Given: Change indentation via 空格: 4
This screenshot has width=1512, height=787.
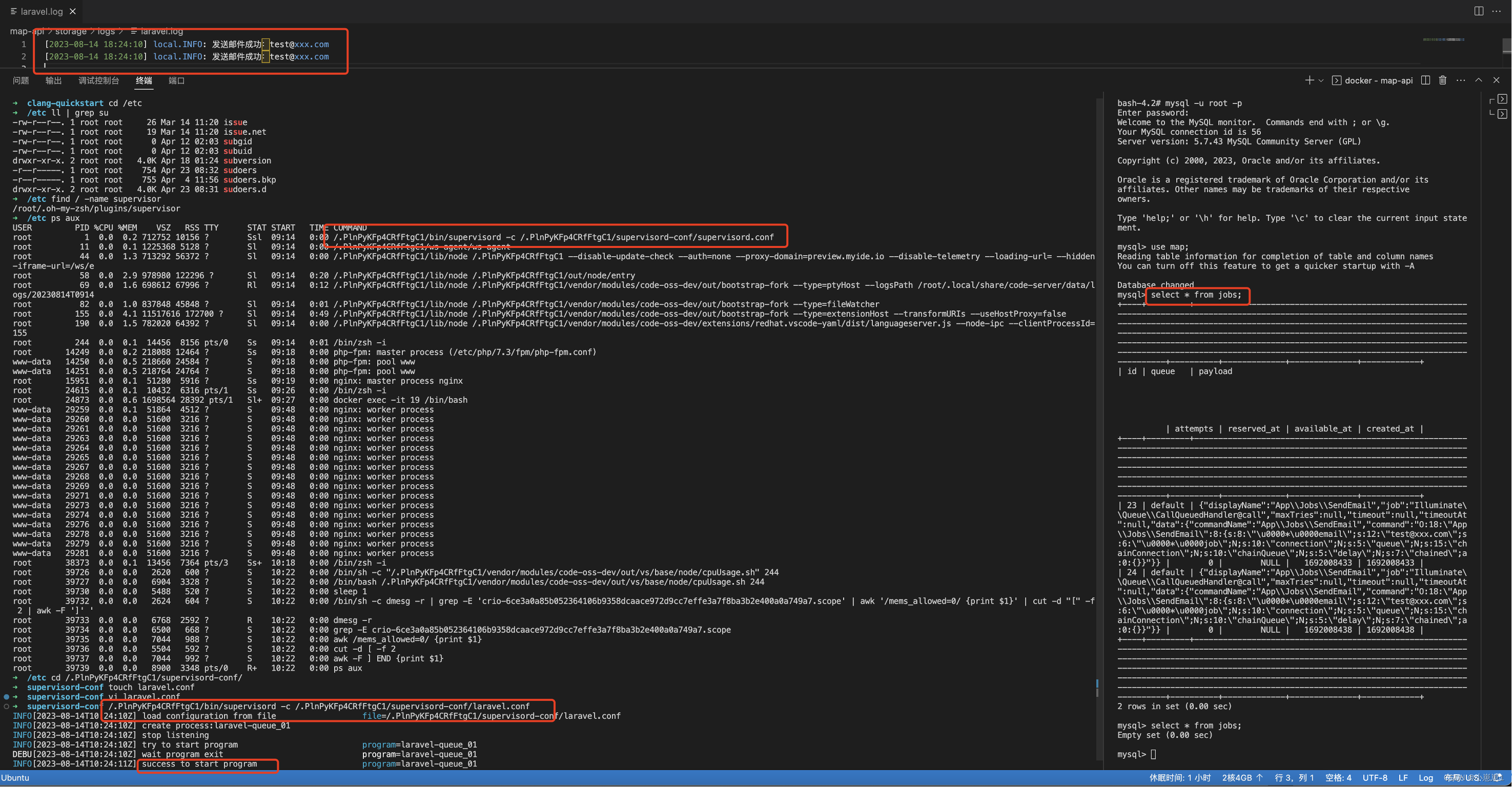Looking at the screenshot, I should (1338, 778).
